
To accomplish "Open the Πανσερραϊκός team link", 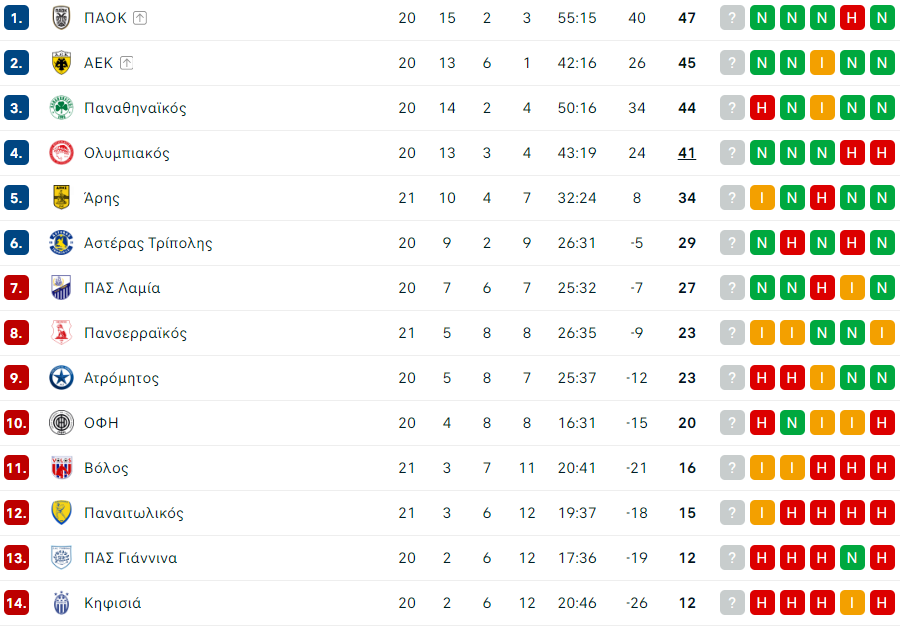I will (135, 333).
